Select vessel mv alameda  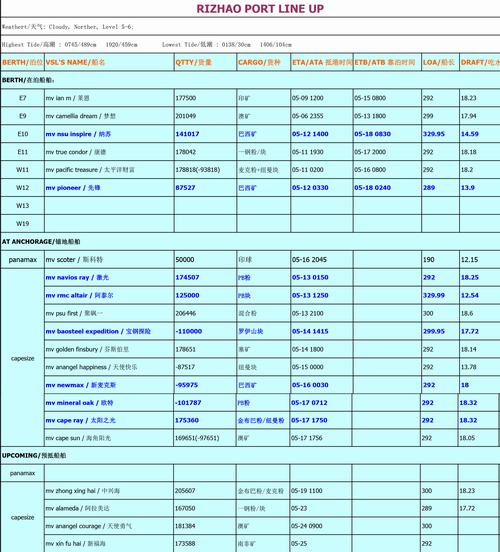tap(77, 509)
